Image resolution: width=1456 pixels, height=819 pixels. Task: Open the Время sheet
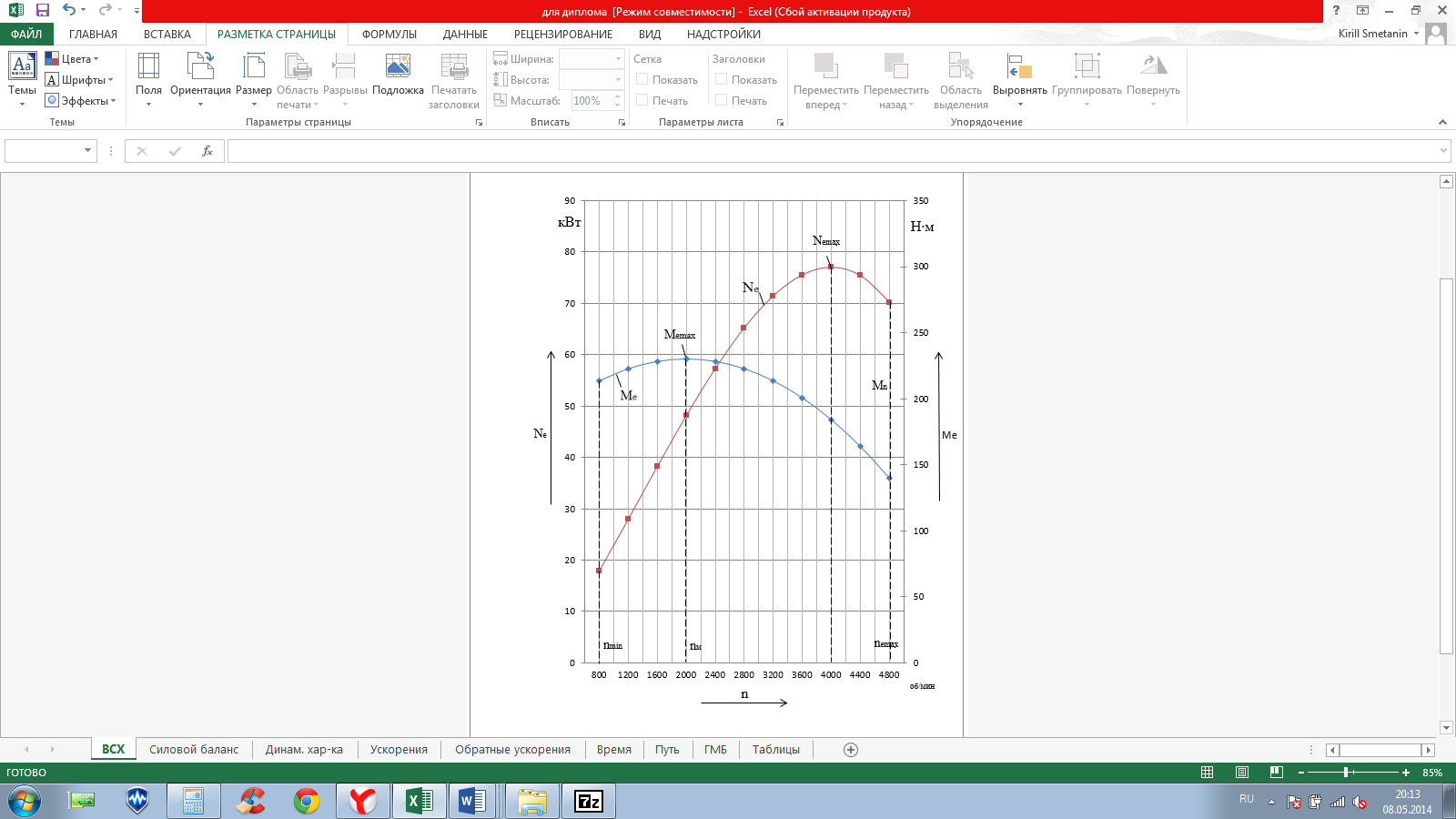click(614, 750)
